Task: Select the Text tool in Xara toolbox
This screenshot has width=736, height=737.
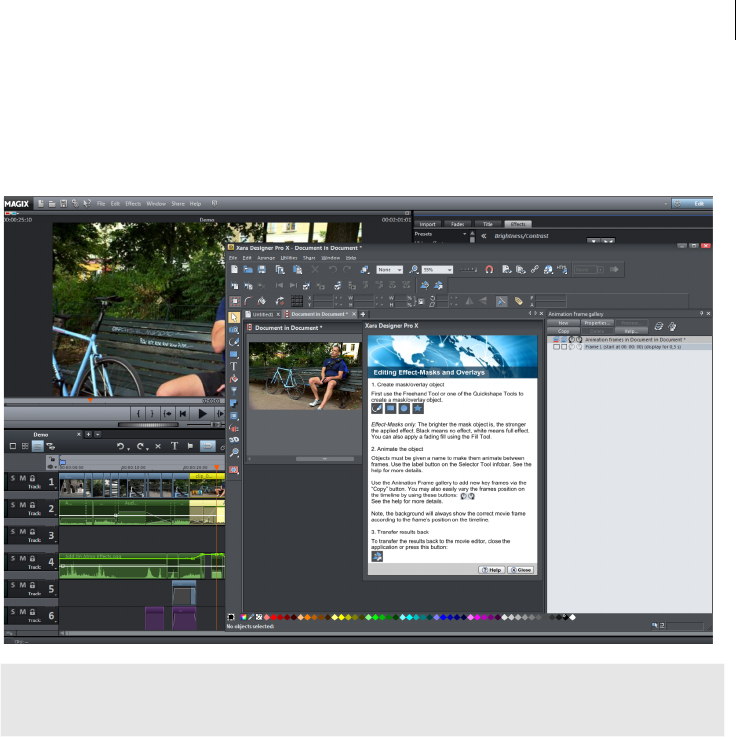Action: (234, 366)
